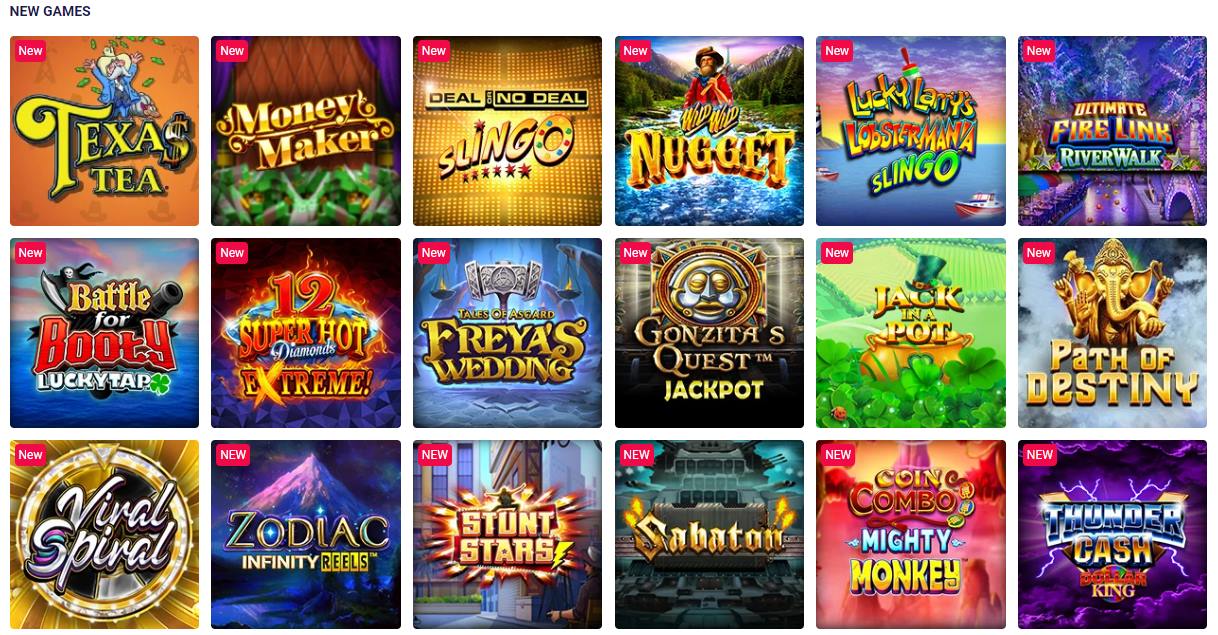Viewport: 1218px width, 635px height.
Task: Launch the Jack in a Pot game
Action: [x=911, y=333]
